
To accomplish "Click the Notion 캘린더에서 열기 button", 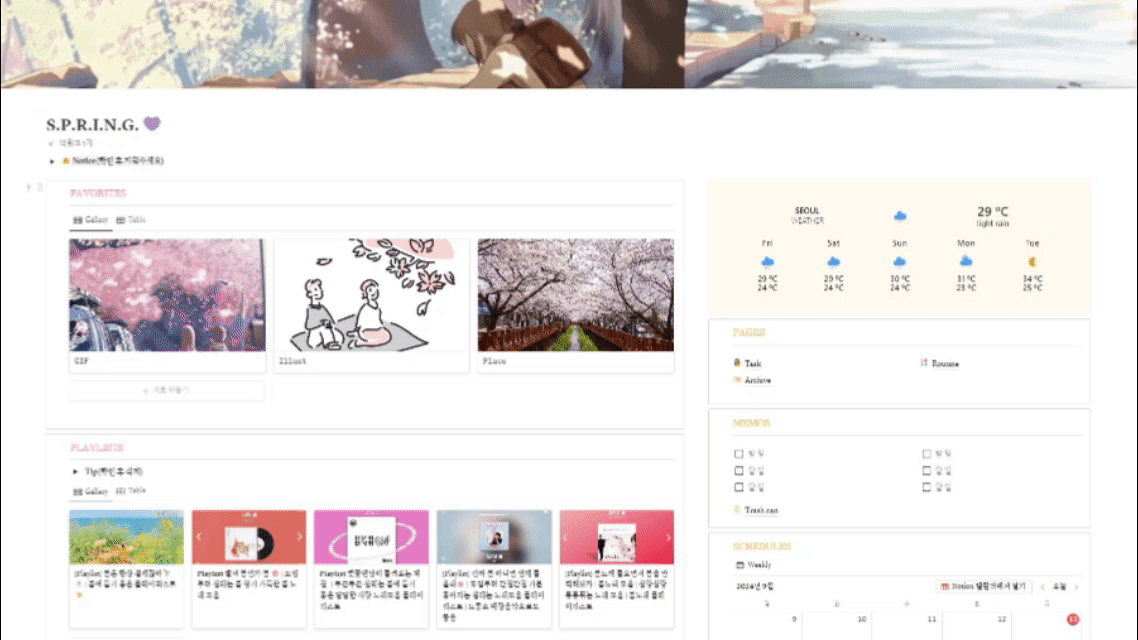I will [x=983, y=586].
